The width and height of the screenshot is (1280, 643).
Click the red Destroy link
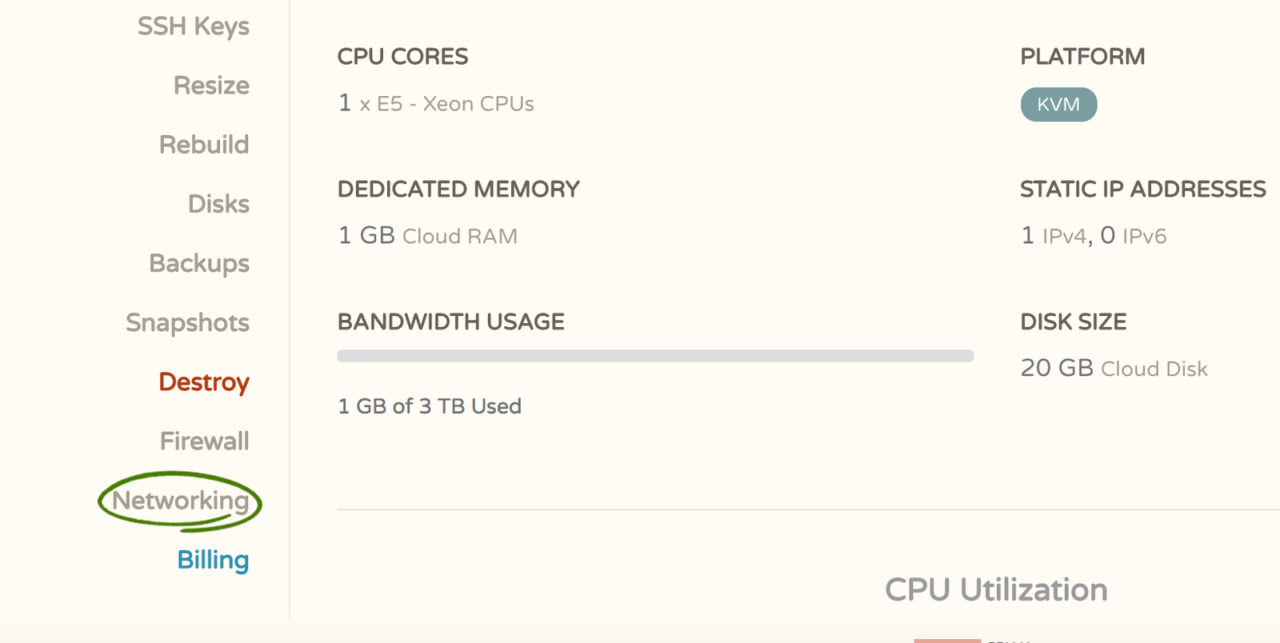pyautogui.click(x=204, y=382)
